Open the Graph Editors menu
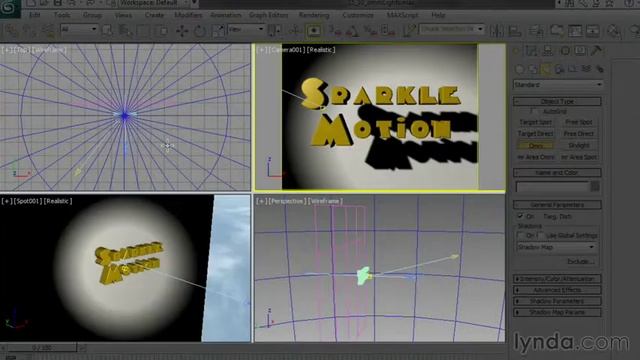 tap(269, 15)
